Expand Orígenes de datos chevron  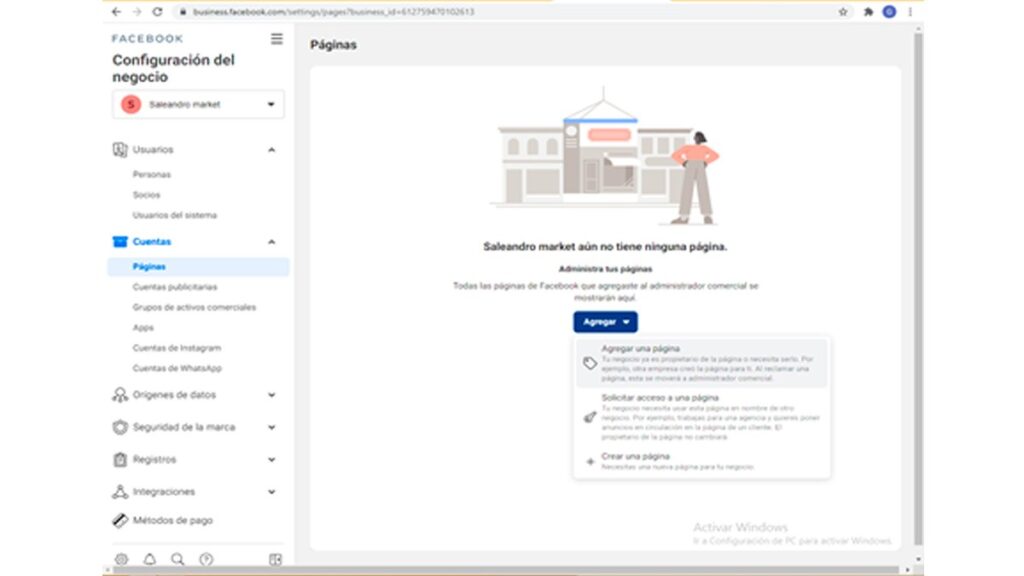[x=272, y=394]
